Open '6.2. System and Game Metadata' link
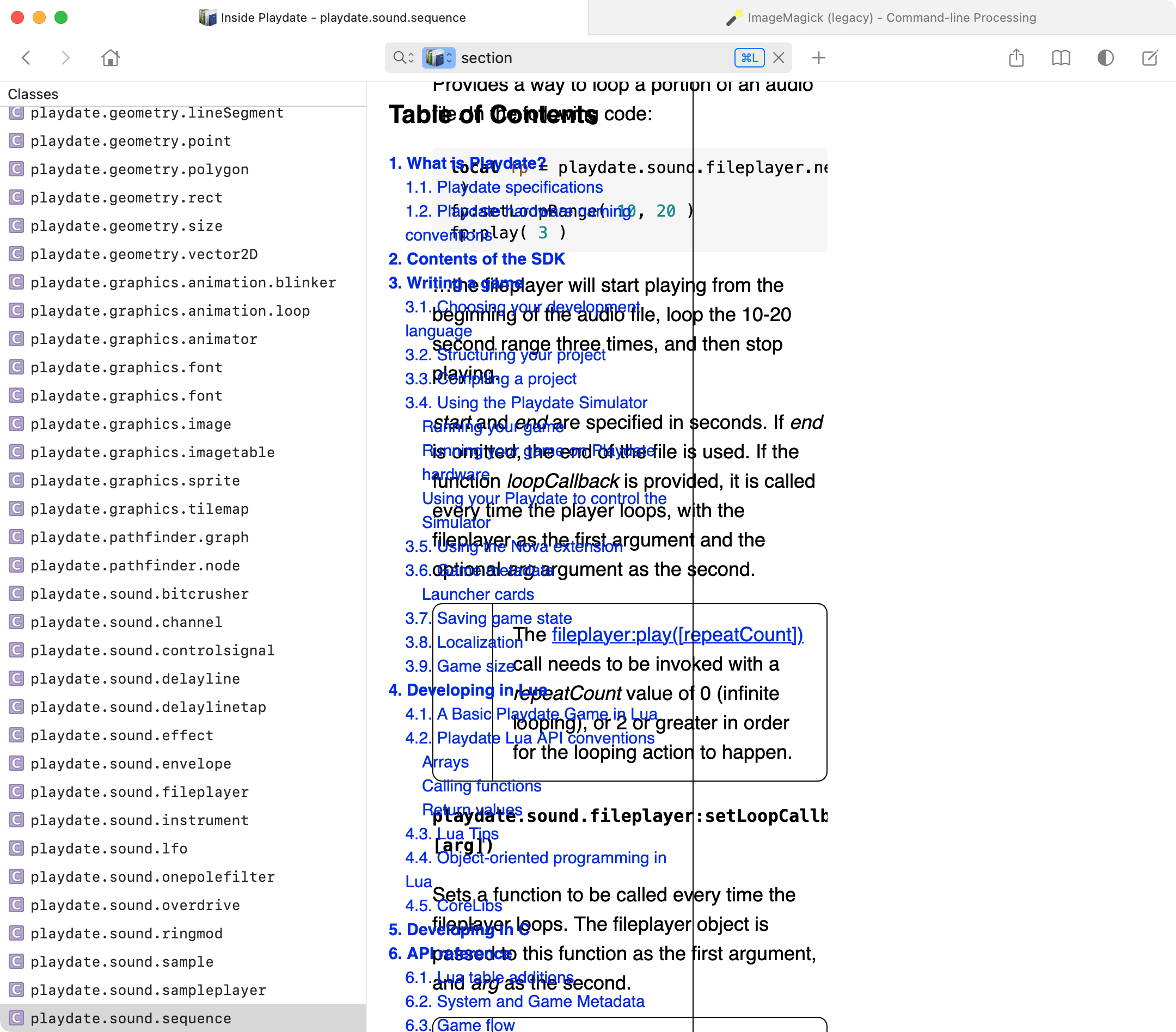 tap(525, 1002)
